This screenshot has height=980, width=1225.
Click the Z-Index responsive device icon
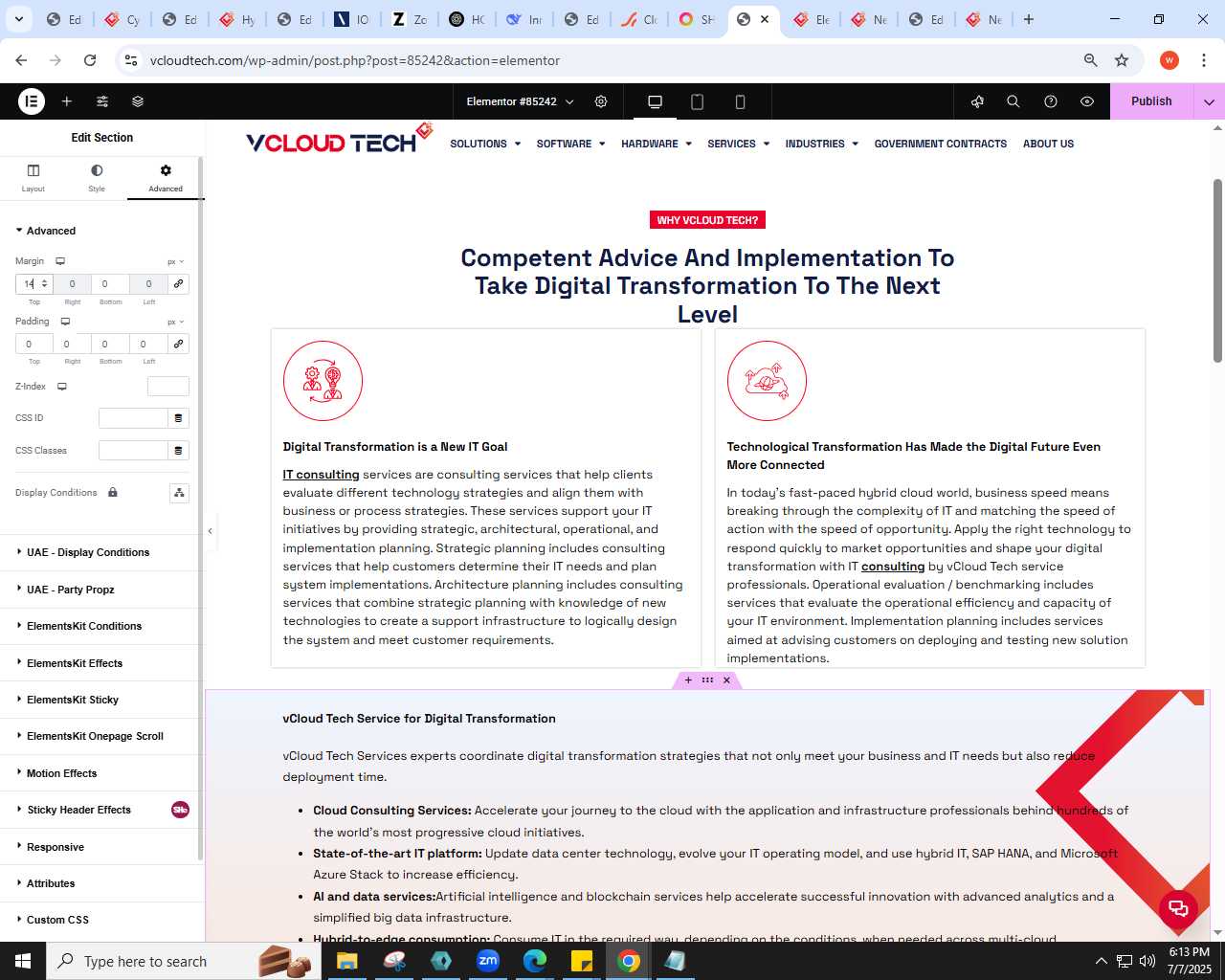(x=62, y=387)
